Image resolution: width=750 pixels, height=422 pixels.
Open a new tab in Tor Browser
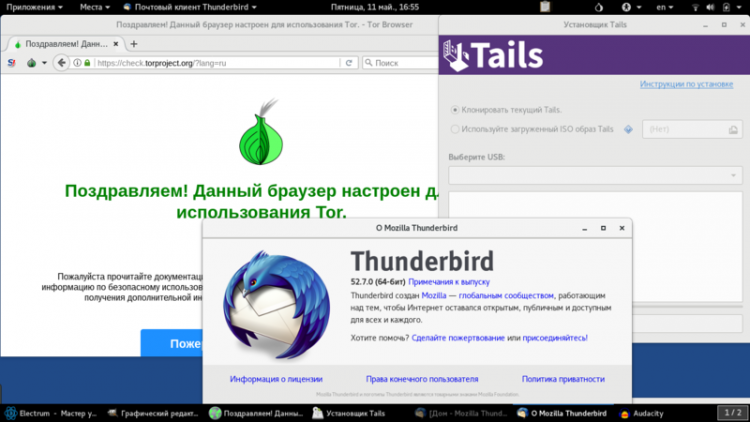point(134,44)
